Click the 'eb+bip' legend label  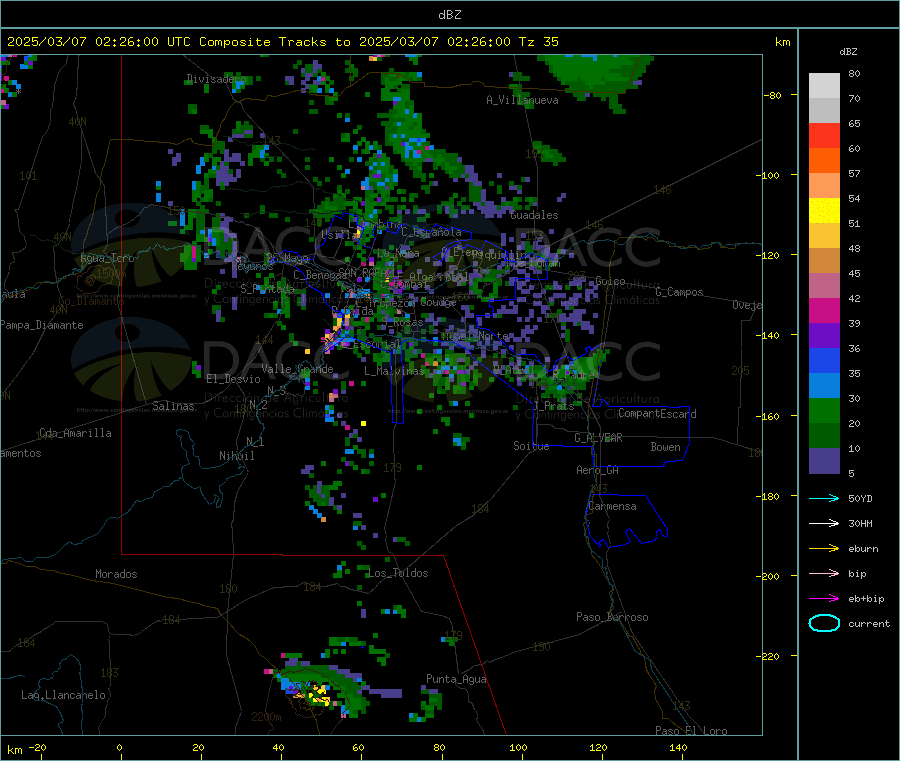pyautogui.click(x=866, y=599)
